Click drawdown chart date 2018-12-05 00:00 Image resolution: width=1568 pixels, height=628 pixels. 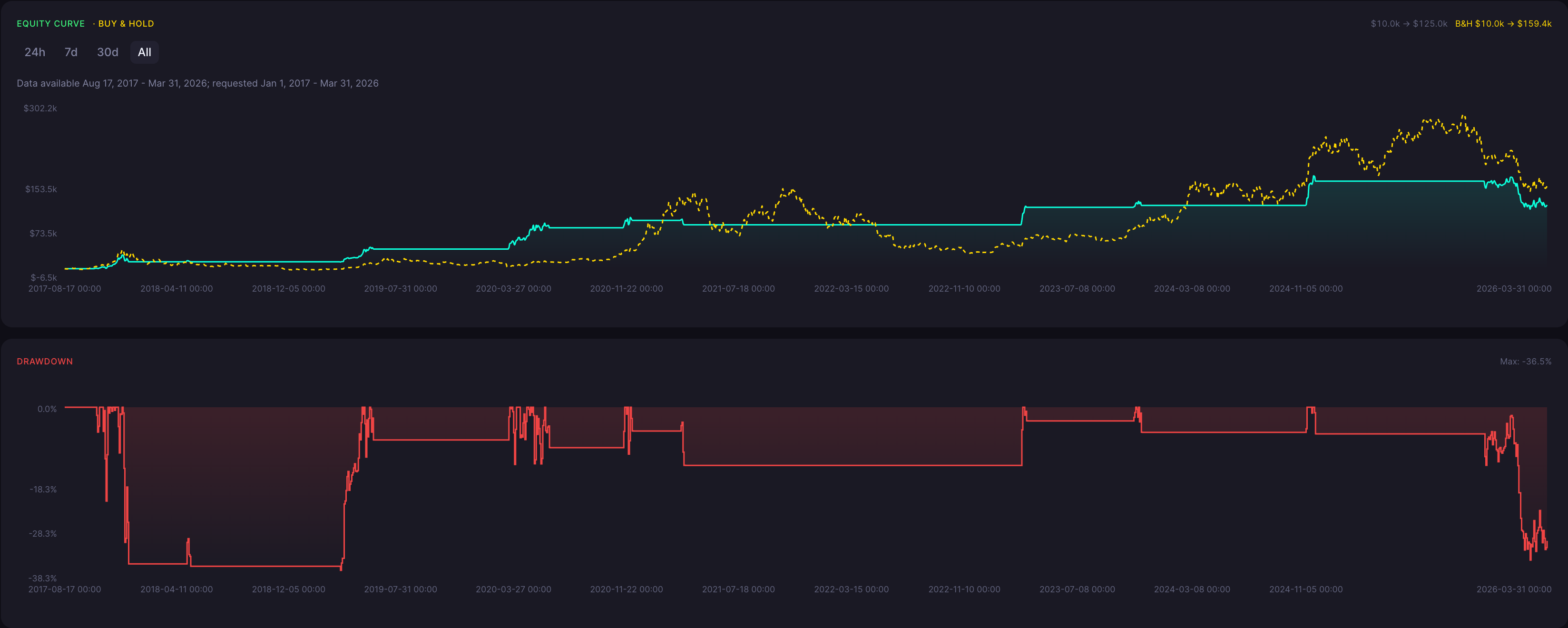[288, 589]
